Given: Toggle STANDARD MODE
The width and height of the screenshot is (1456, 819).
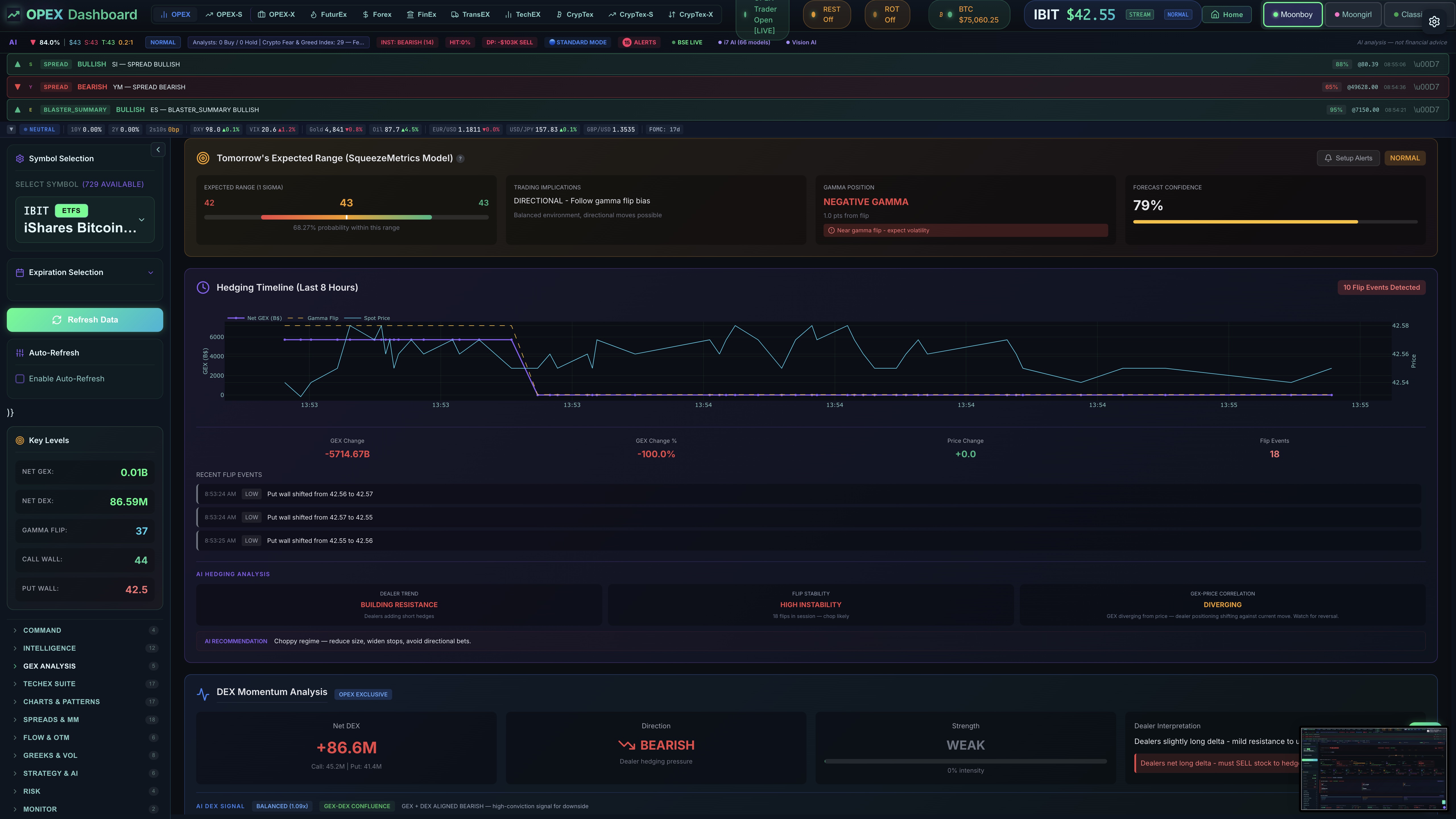Looking at the screenshot, I should click(578, 42).
